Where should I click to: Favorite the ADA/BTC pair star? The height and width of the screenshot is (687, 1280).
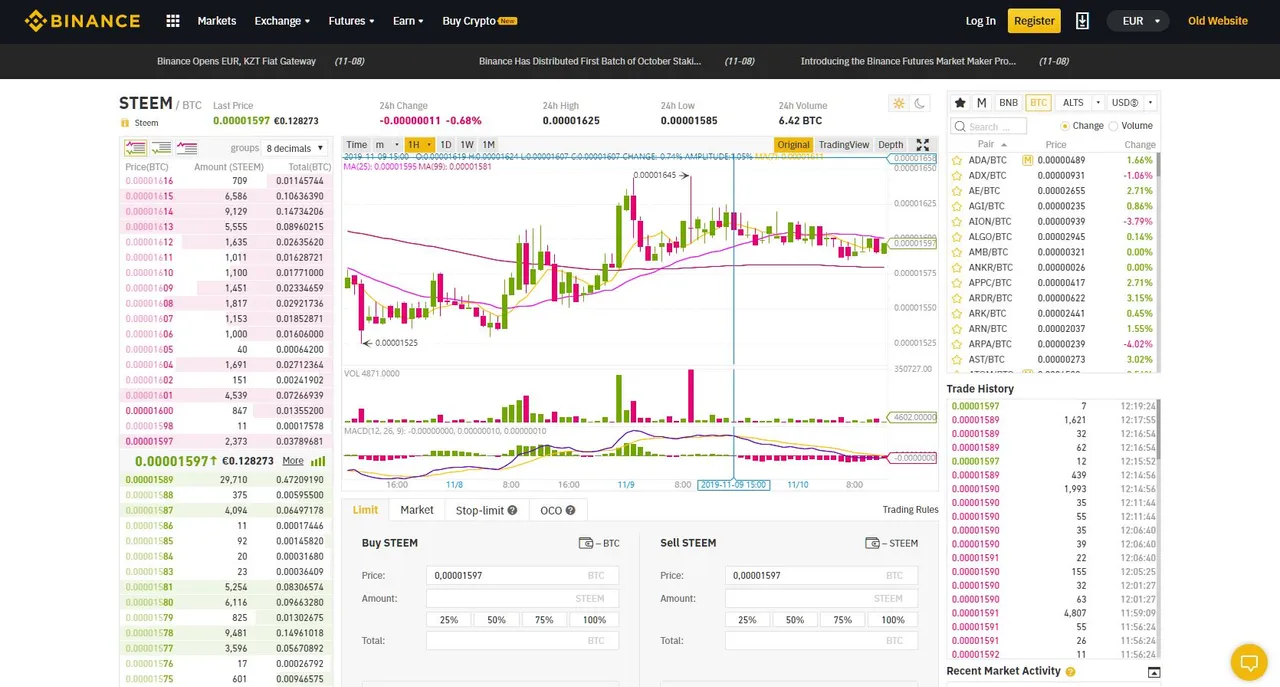[x=957, y=160]
